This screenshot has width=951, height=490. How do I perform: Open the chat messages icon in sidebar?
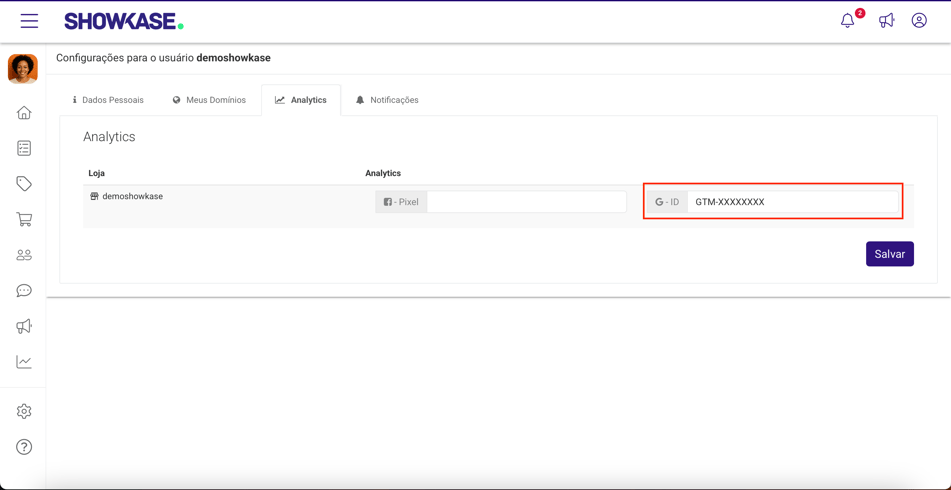[24, 291]
